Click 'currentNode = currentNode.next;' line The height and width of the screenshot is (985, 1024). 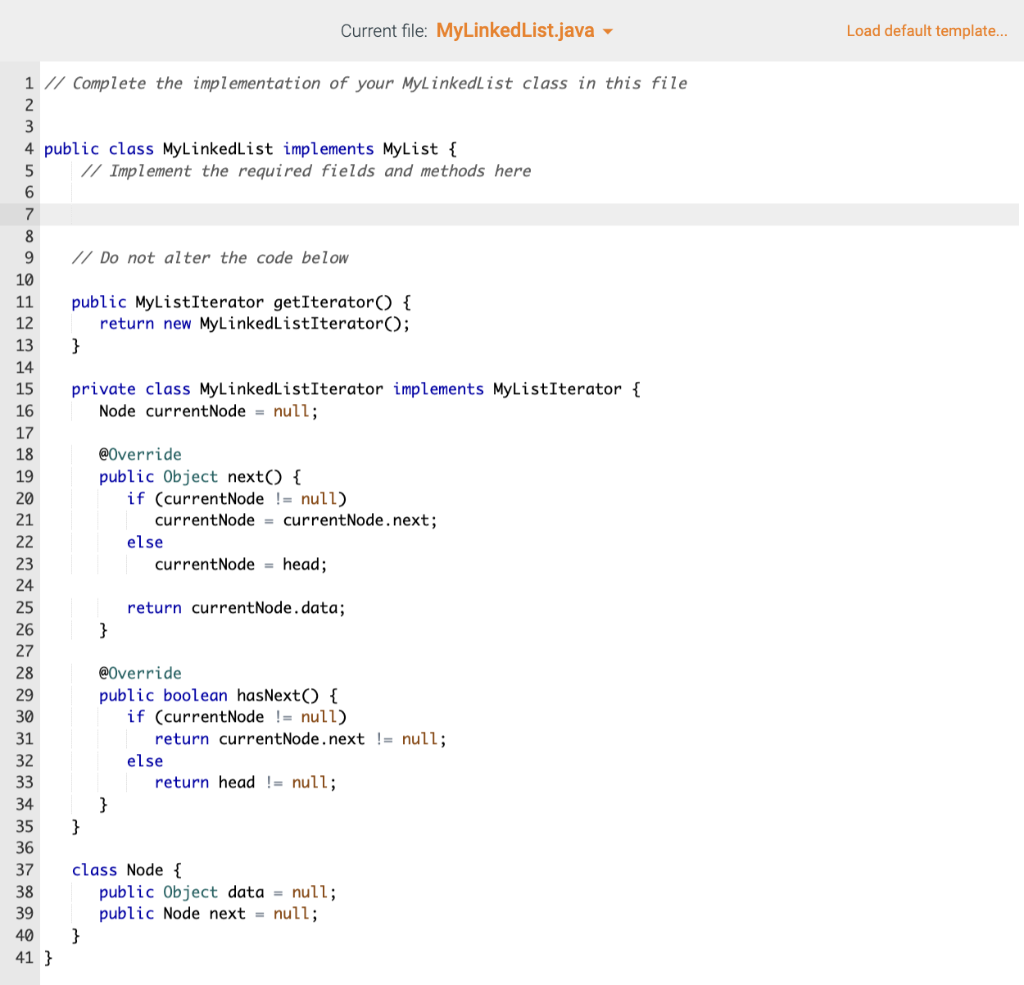(296, 520)
